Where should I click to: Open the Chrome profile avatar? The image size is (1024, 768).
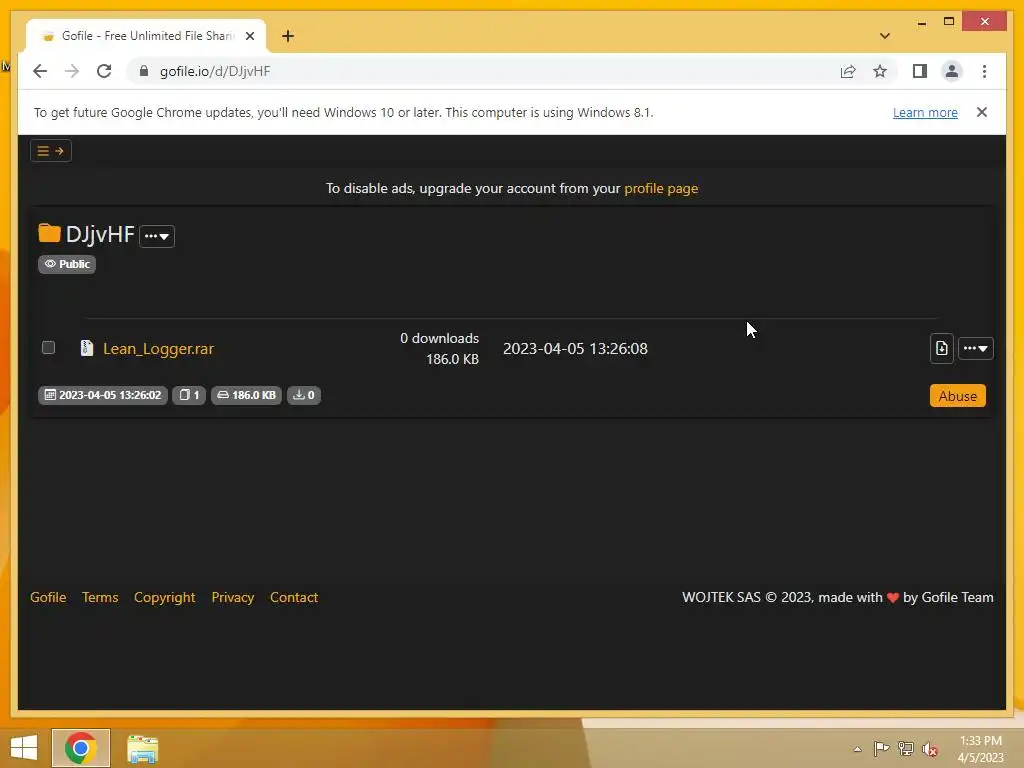(952, 71)
